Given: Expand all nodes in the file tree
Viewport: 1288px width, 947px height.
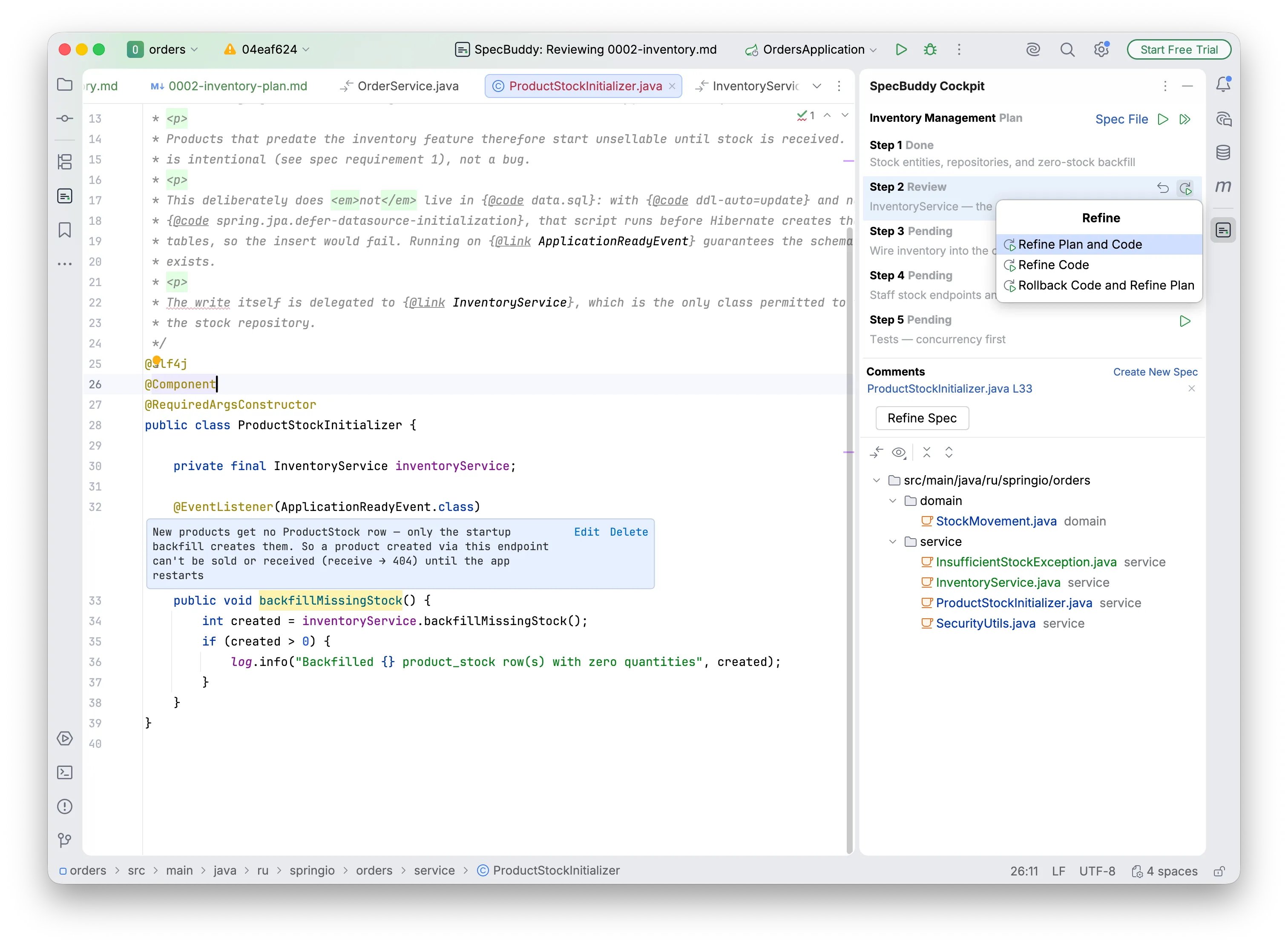Looking at the screenshot, I should point(949,452).
